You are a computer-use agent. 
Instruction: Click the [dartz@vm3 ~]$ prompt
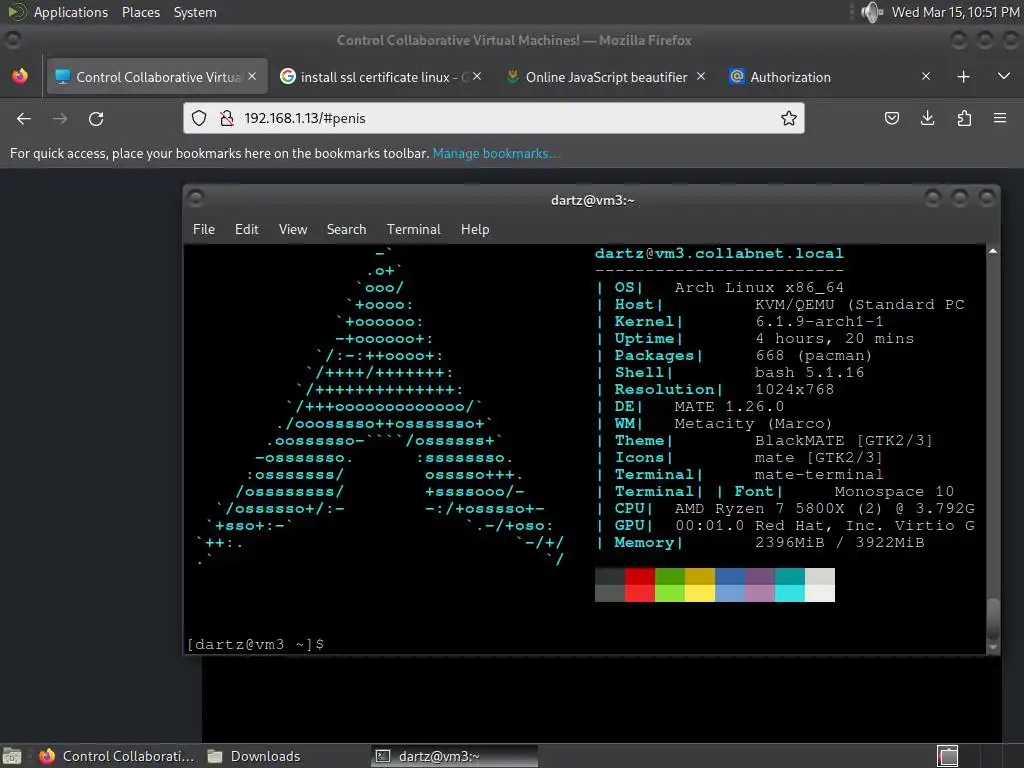[255, 645]
